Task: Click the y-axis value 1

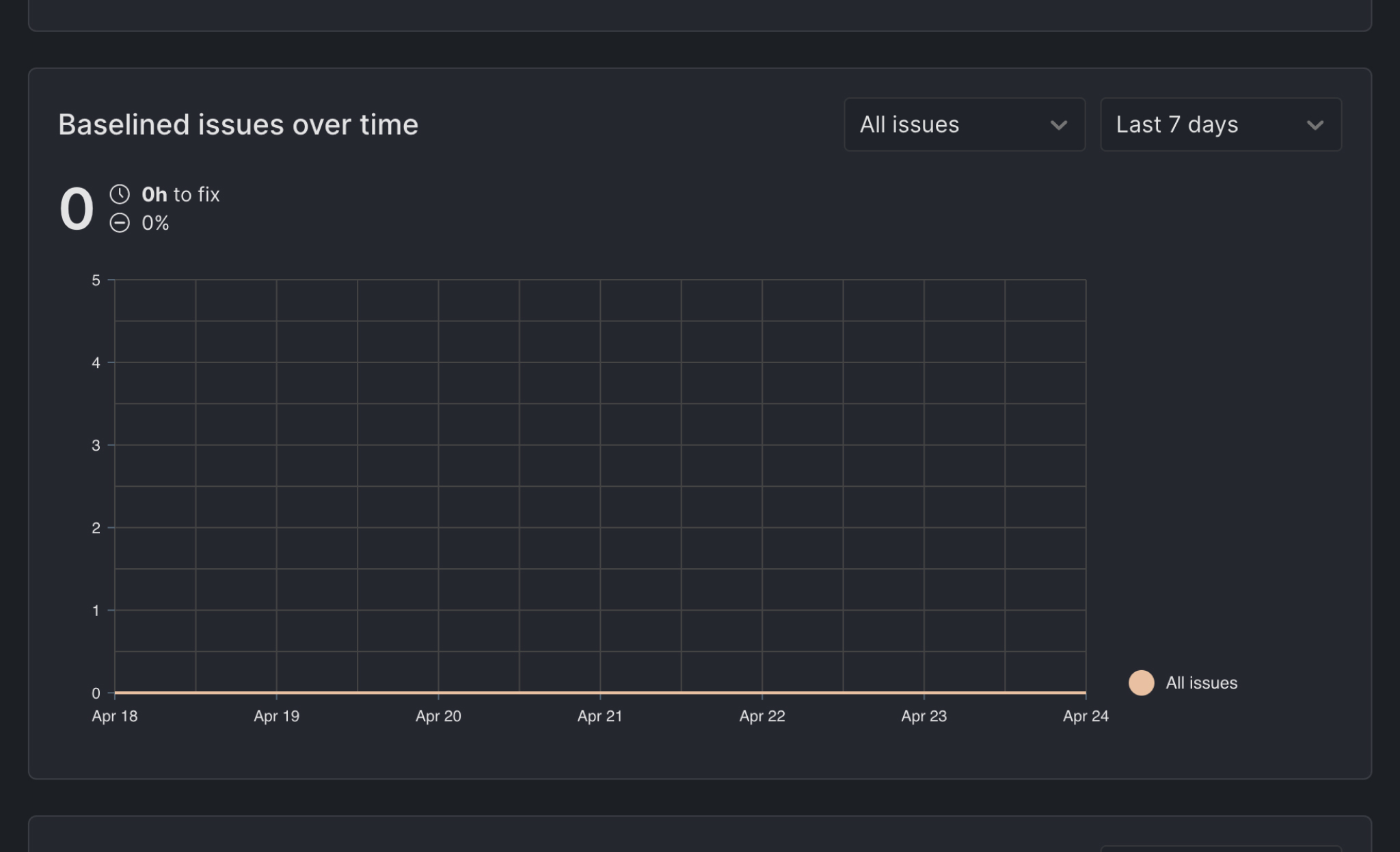Action: coord(96,611)
